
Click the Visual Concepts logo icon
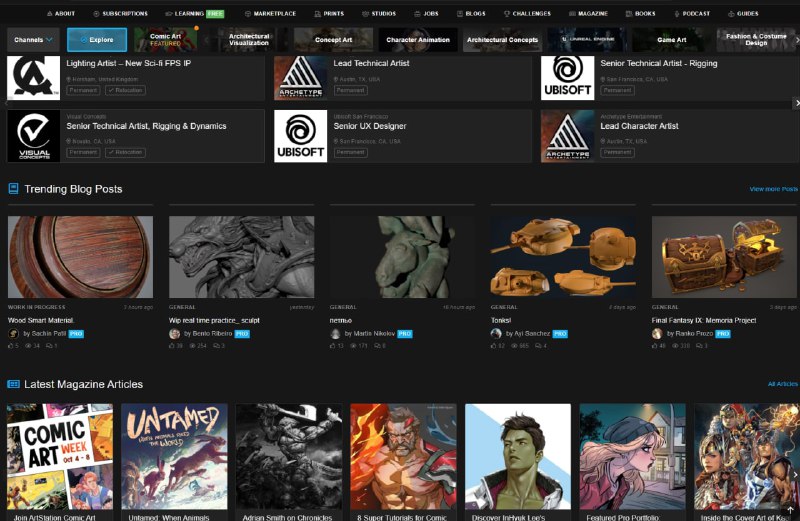point(34,136)
